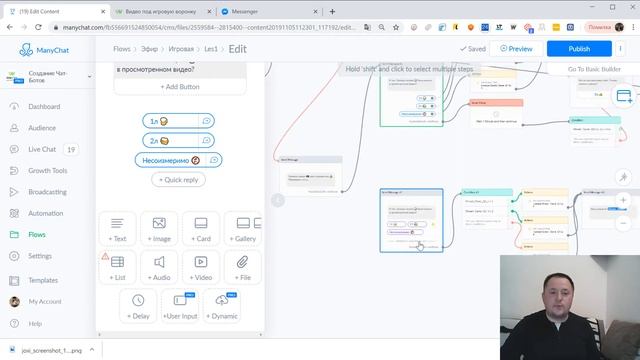Expand the account selector dropdown arrow
This screenshot has width=640, height=360.
(x=89, y=76)
